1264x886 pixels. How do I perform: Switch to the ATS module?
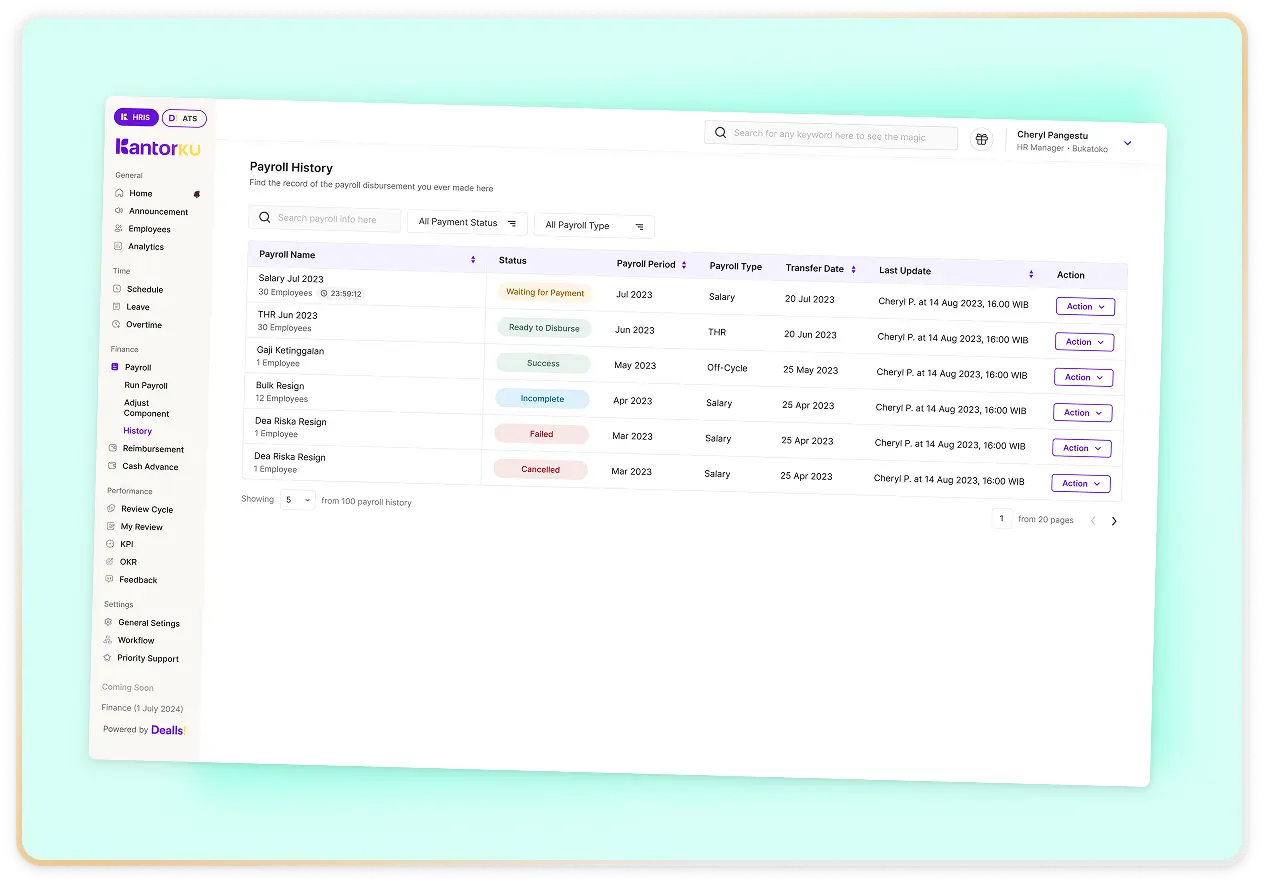pos(184,118)
